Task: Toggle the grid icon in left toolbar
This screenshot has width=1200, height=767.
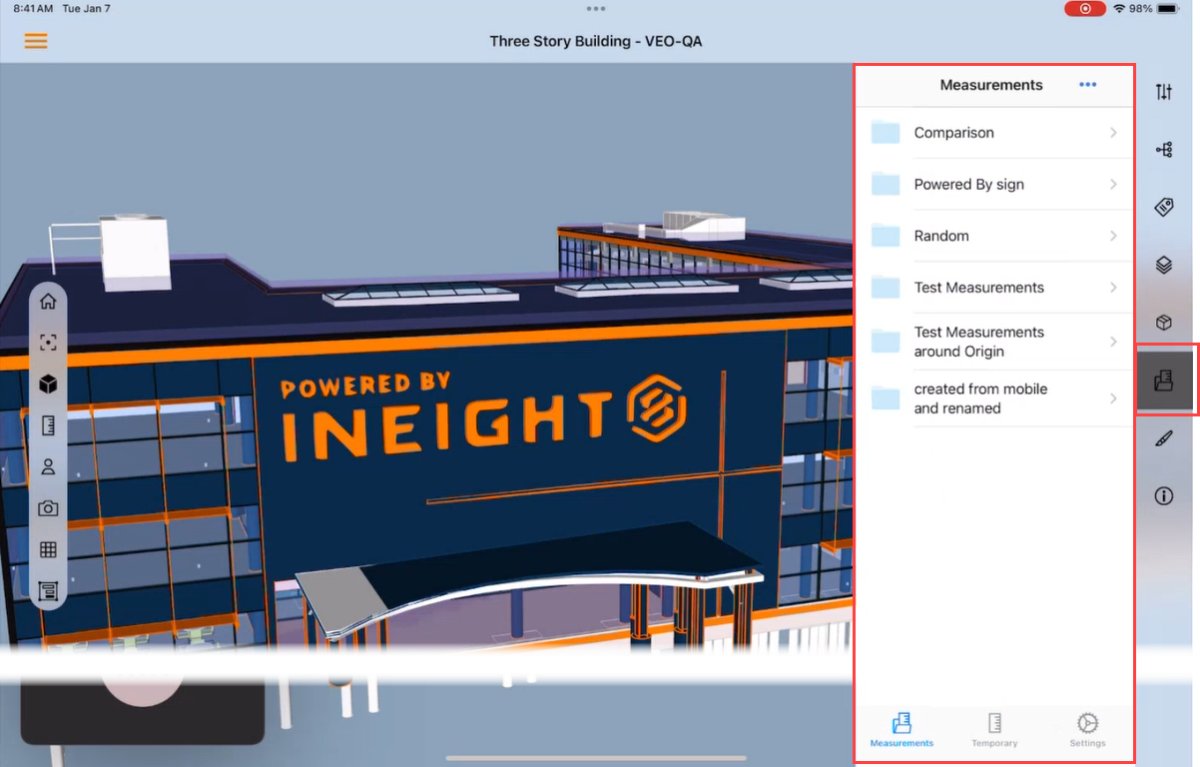Action: (48, 549)
